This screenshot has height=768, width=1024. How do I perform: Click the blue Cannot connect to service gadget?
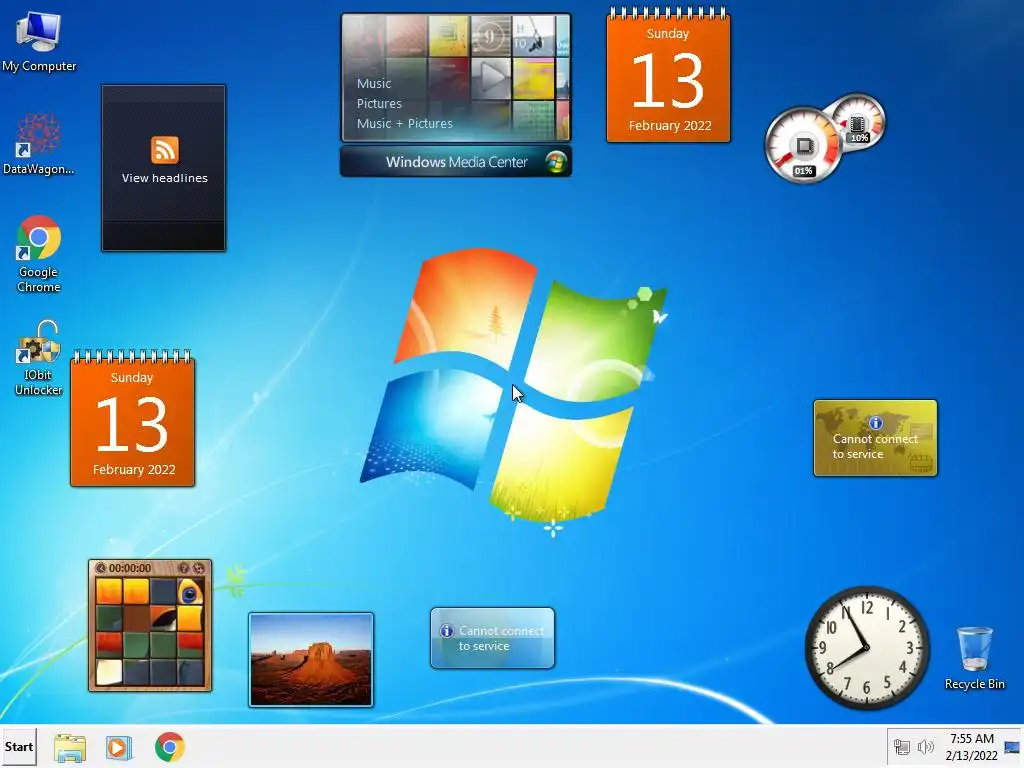492,638
